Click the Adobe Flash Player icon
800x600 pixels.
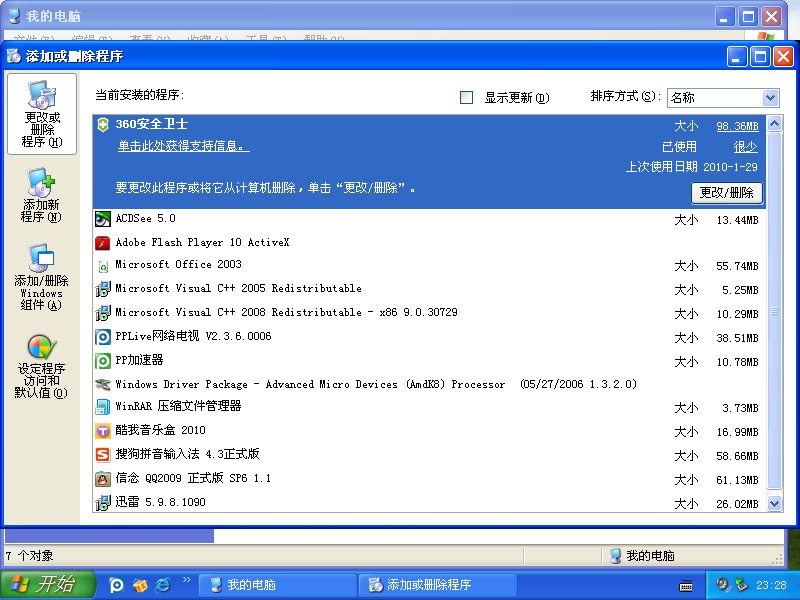tap(103, 243)
